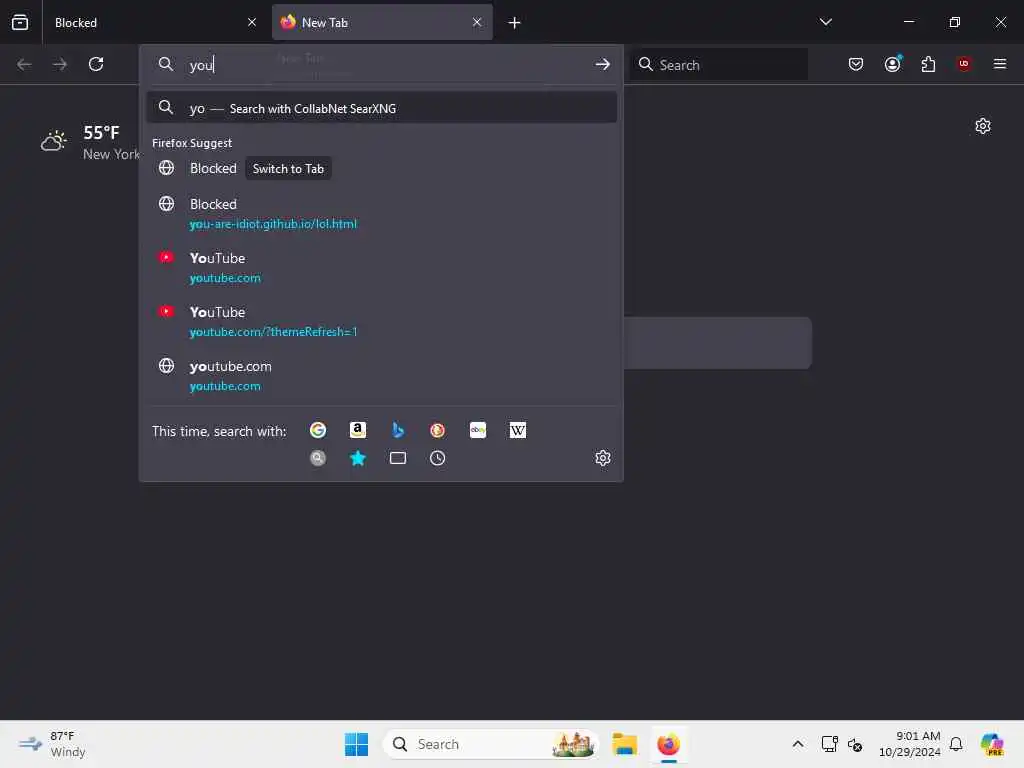Open File Explorer from taskbar
The height and width of the screenshot is (768, 1024).
625,744
